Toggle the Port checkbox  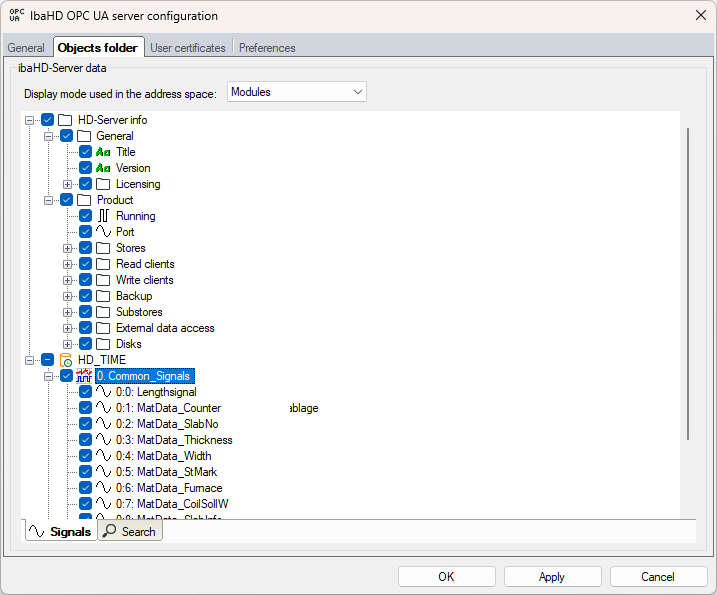tap(86, 232)
